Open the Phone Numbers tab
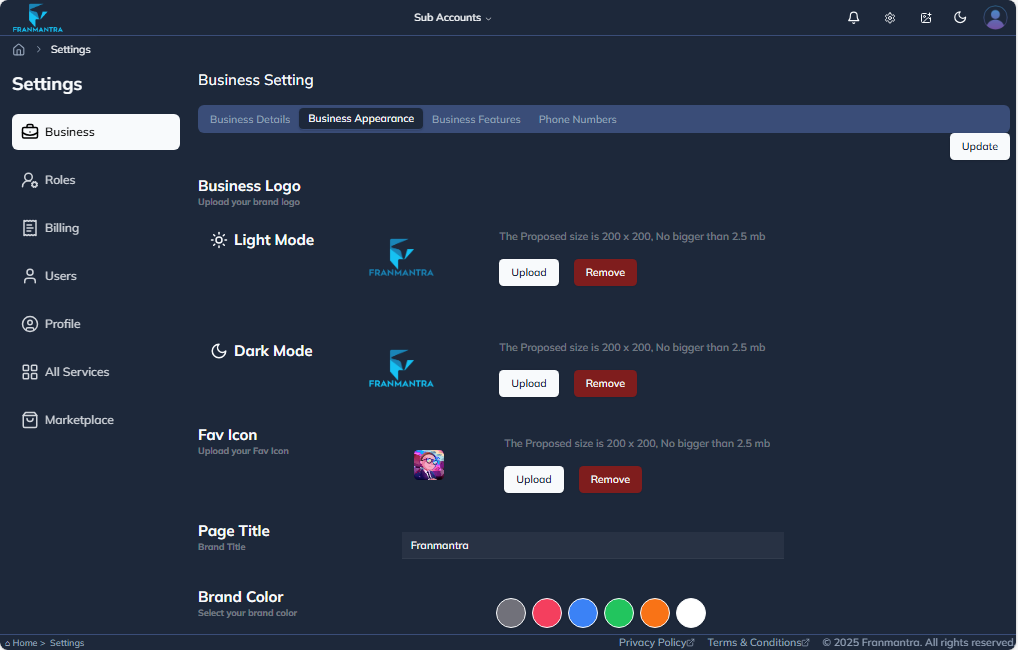Screen dimensions: 1018x650 (x=577, y=118)
